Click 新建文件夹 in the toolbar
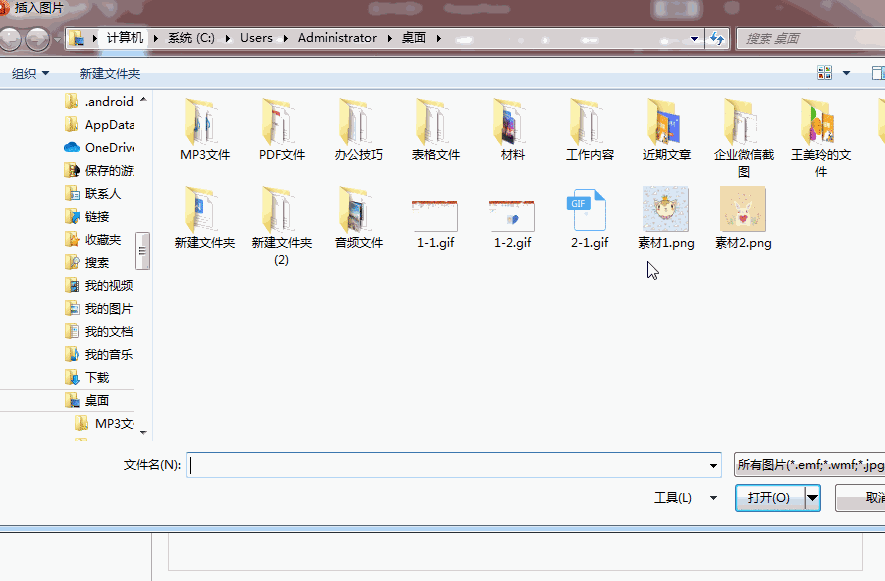885x581 pixels. 110,74
